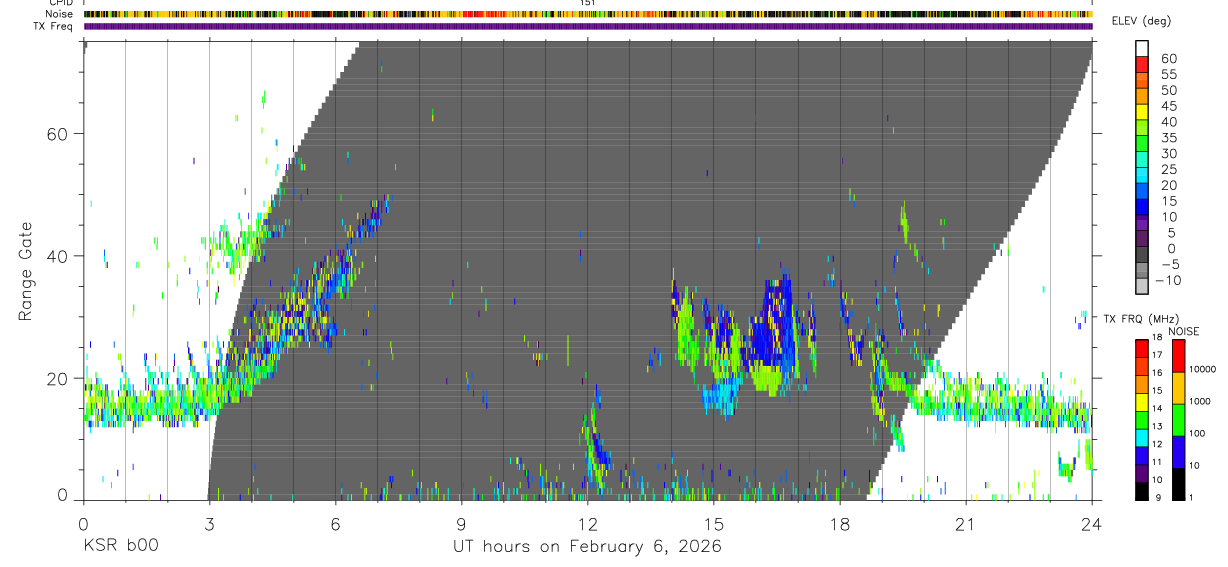Click the 'UT hours on February 6, 2026' axis title
This screenshot has height=567, width=1228.
(587, 547)
